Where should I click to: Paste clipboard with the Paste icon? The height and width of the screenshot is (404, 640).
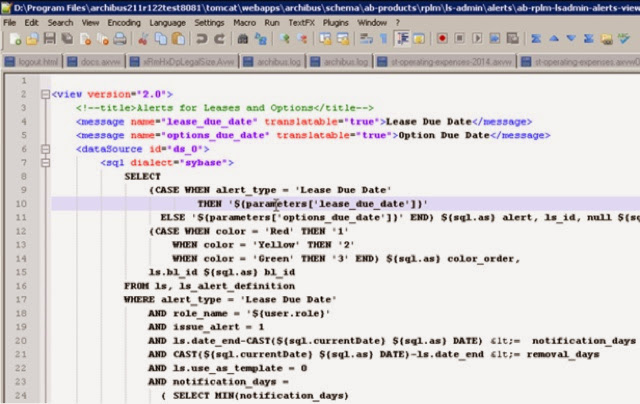coord(178,39)
